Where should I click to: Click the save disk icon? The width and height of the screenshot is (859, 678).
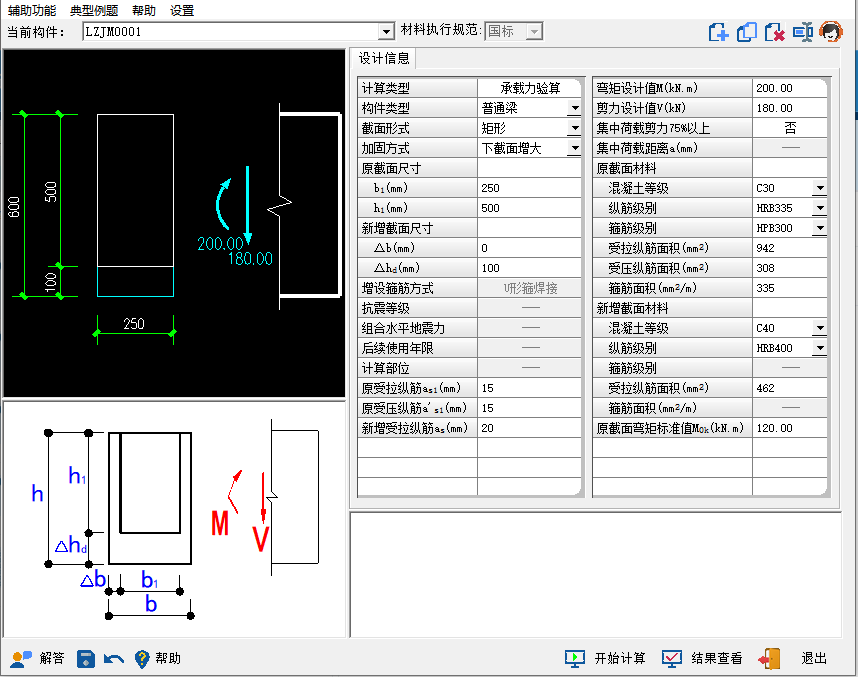coord(86,658)
